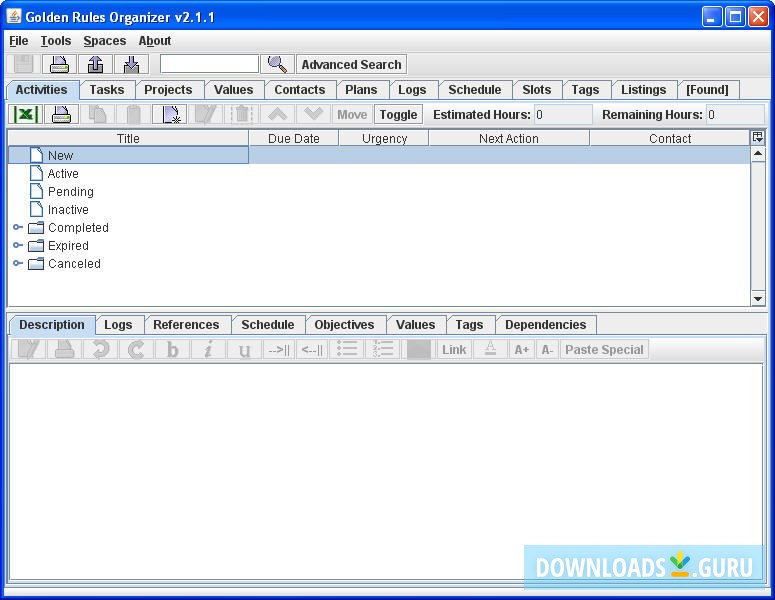Move activity down with chevron icon
This screenshot has height=600, width=775.
(314, 115)
